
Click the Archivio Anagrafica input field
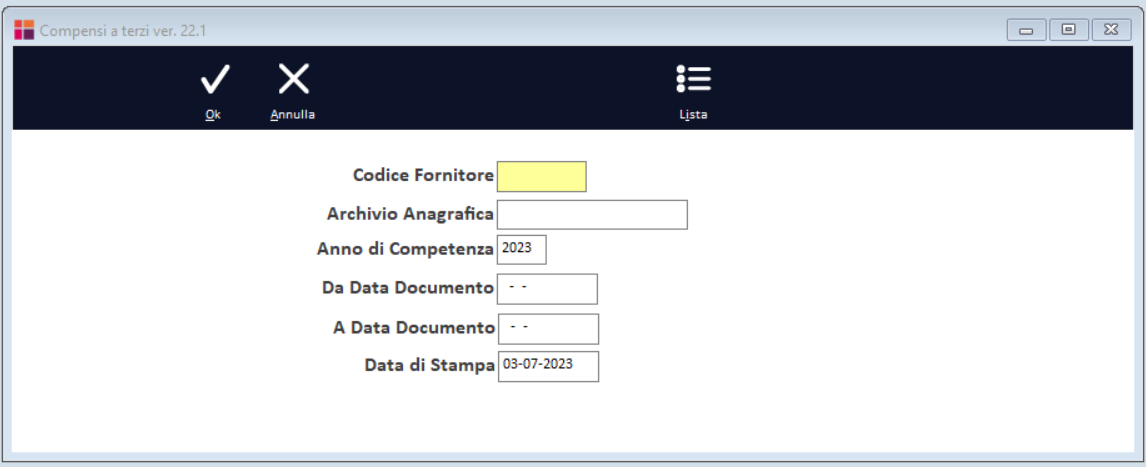[592, 215]
